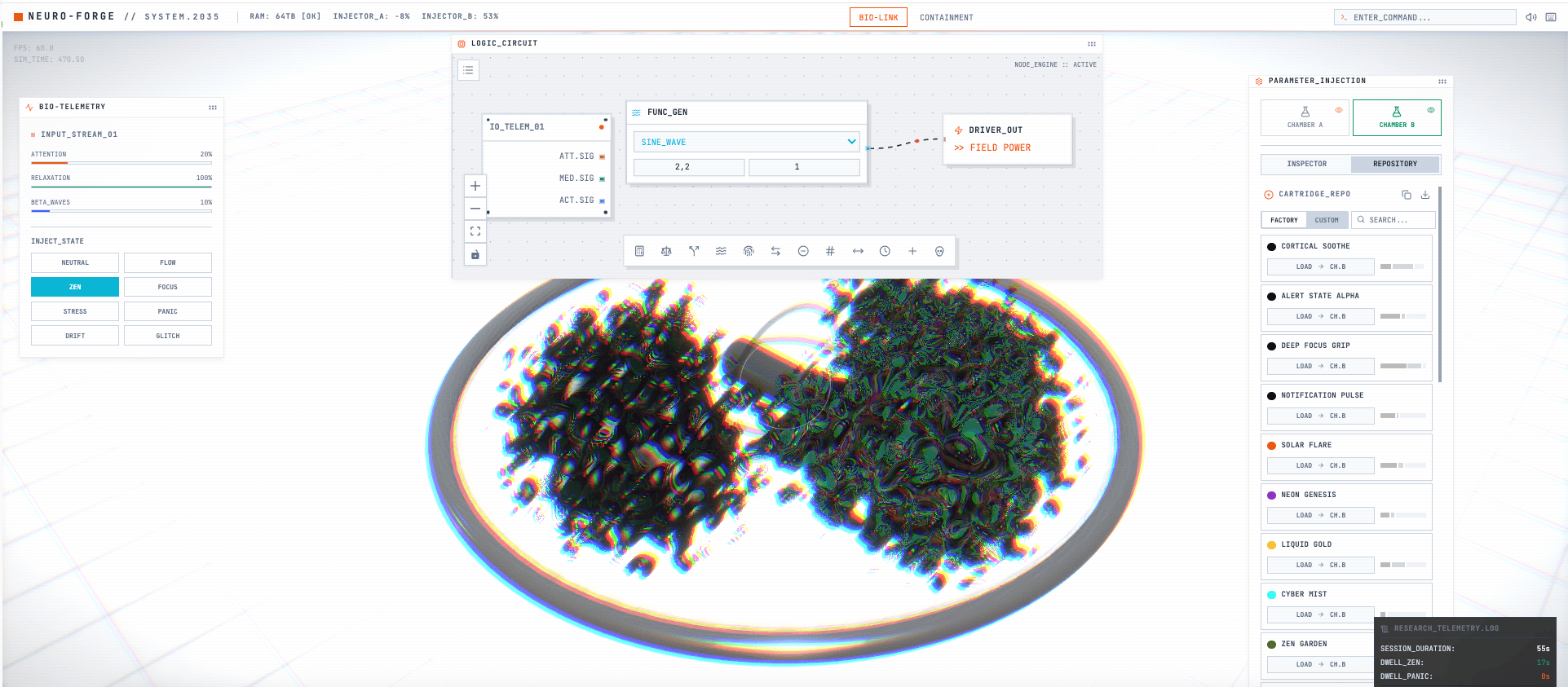Add the clock timer node
This screenshot has width=1568, height=687.
tap(885, 251)
